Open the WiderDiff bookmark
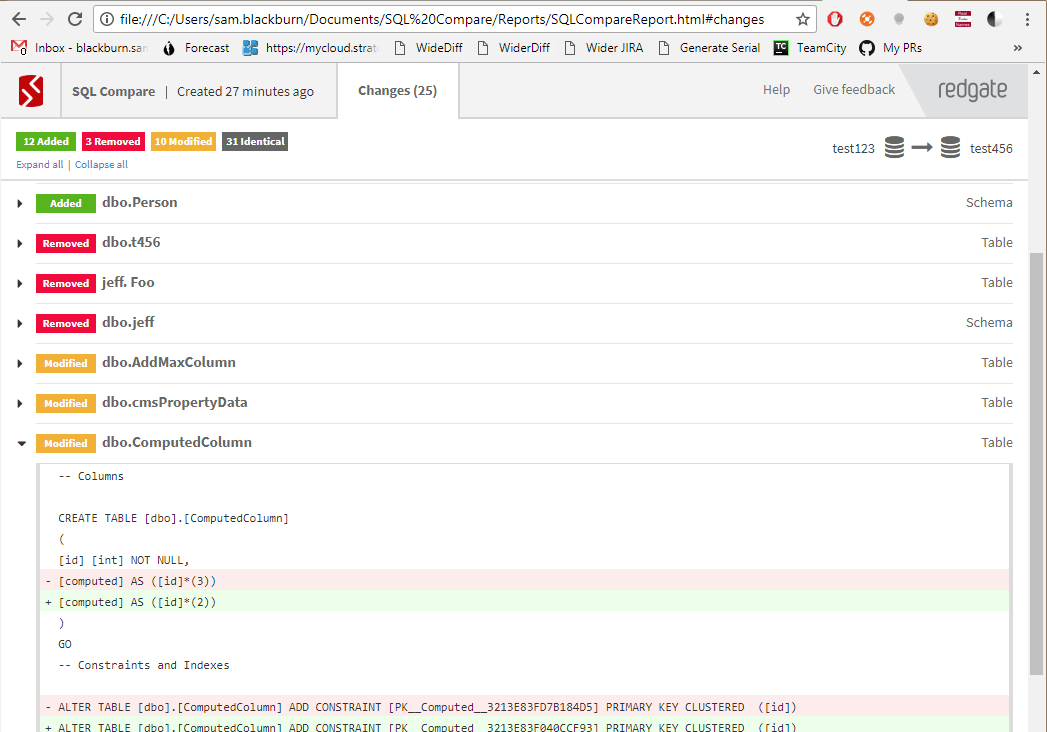Screen dimensions: 1047x732 513,48
